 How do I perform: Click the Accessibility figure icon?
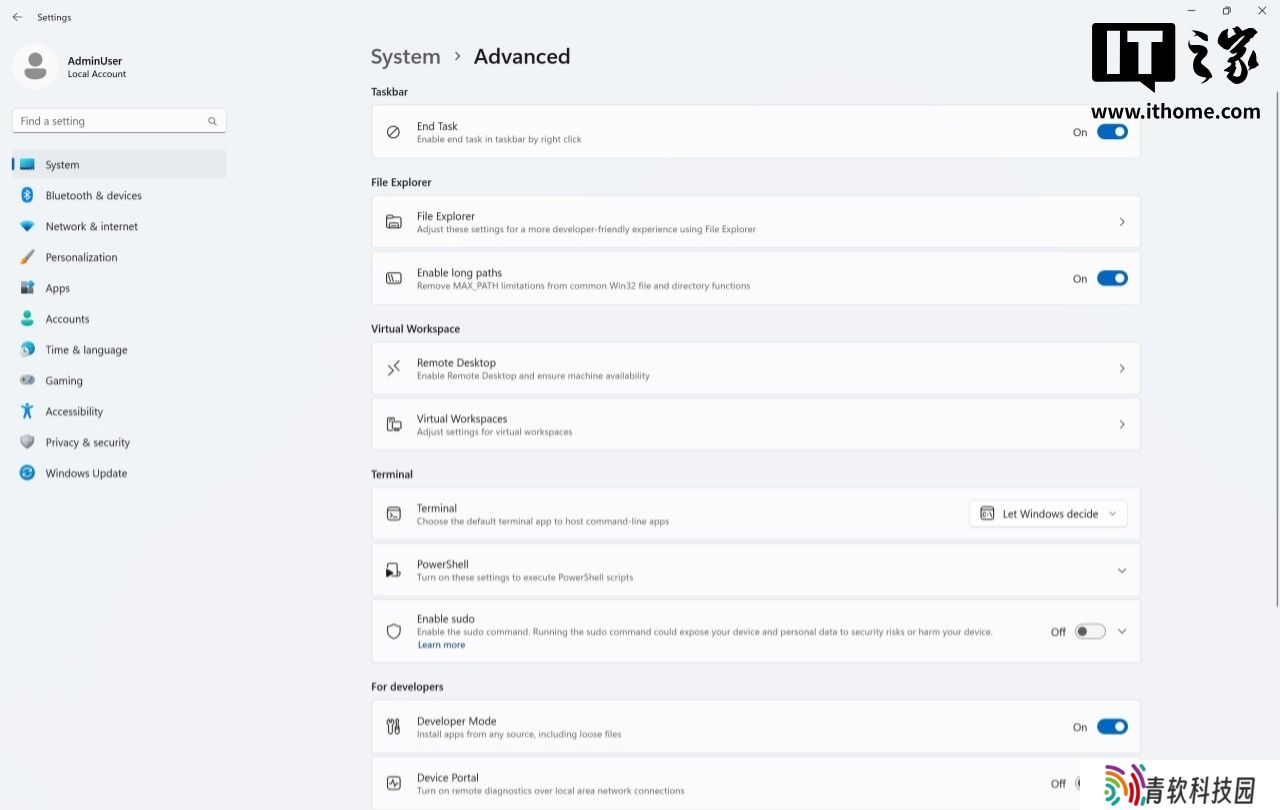click(27, 412)
